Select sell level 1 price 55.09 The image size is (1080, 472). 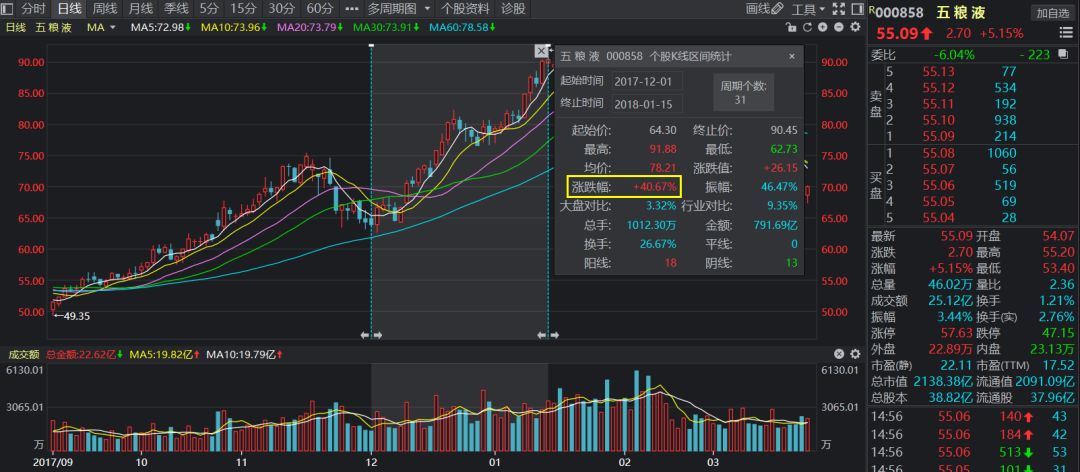tap(938, 136)
